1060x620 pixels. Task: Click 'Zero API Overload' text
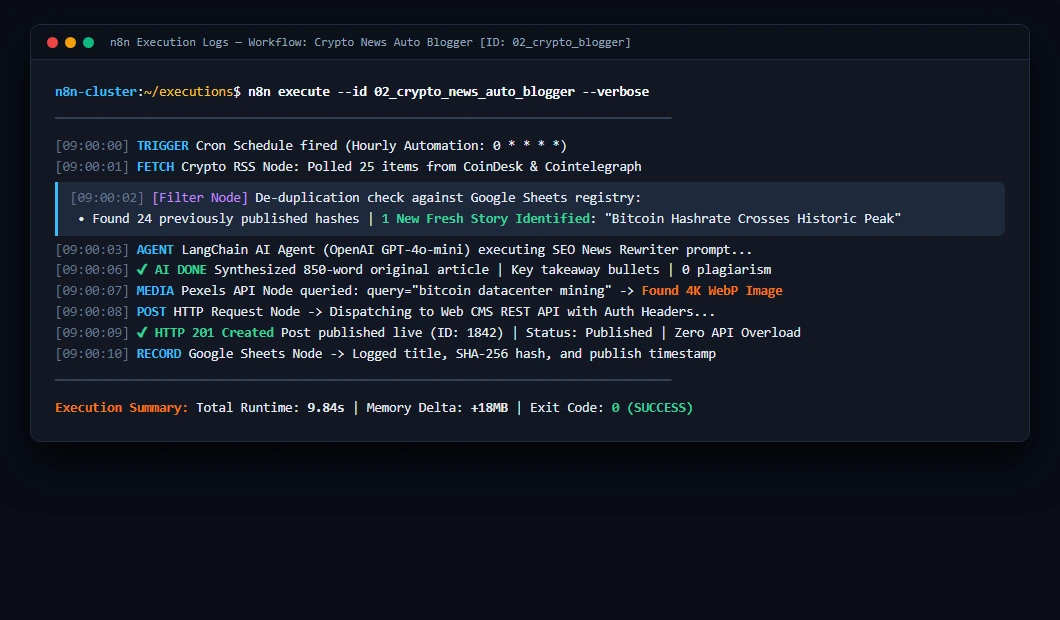point(737,332)
